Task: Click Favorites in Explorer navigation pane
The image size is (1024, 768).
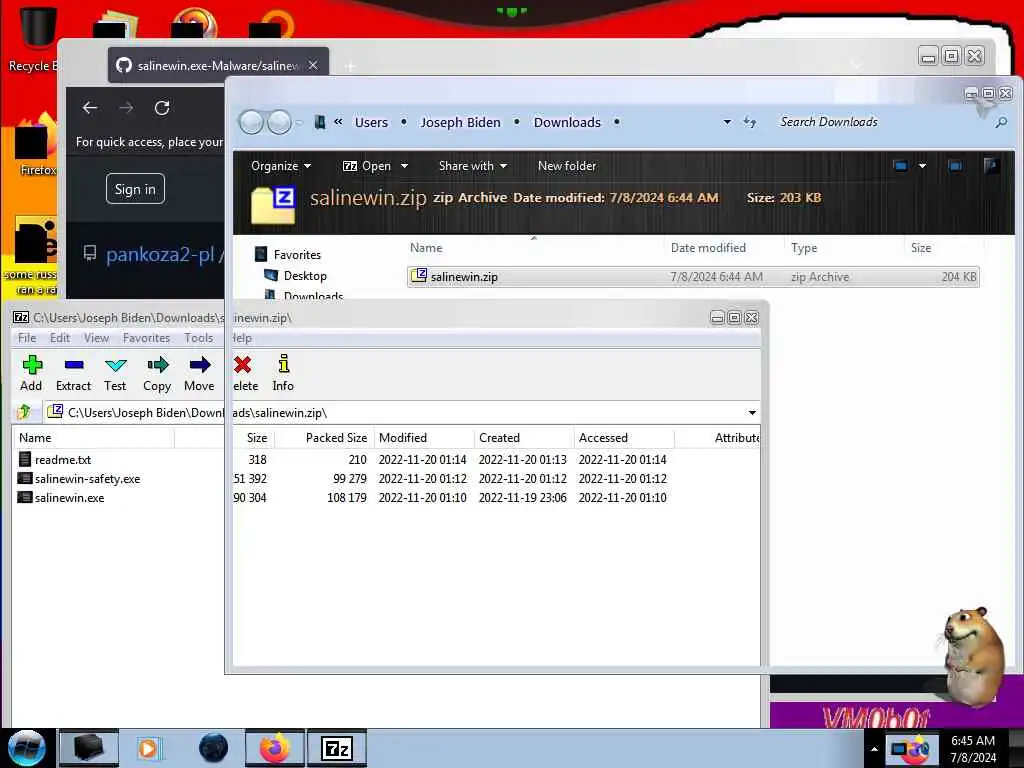Action: [x=297, y=255]
